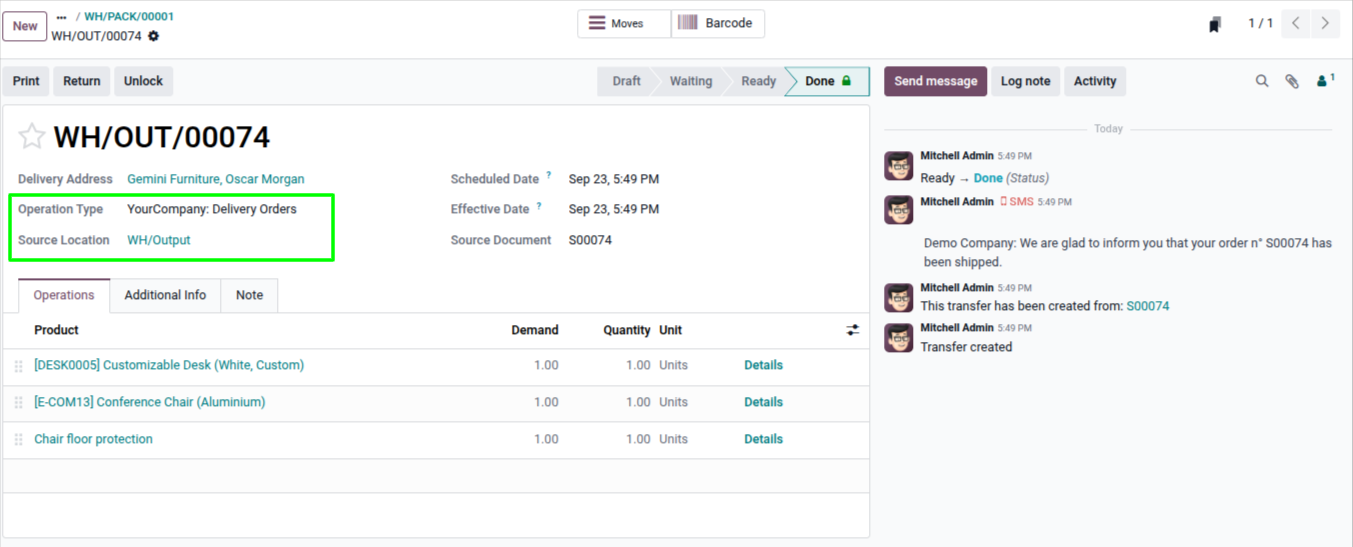The image size is (1353, 547).
Task: Switch to the Additional Info tab
Action: (165, 295)
